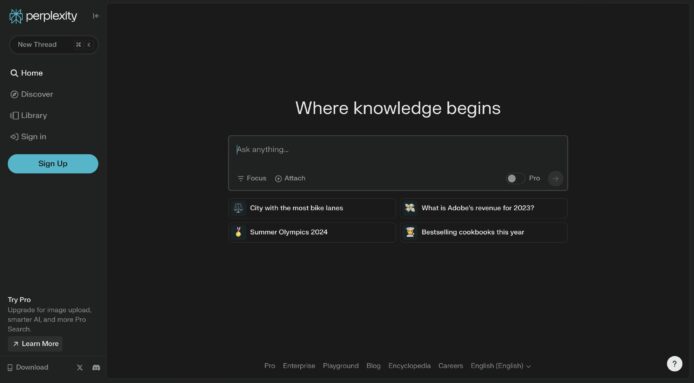The image size is (694, 383).
Task: Click the books icon beside Library
Action: tap(14, 116)
